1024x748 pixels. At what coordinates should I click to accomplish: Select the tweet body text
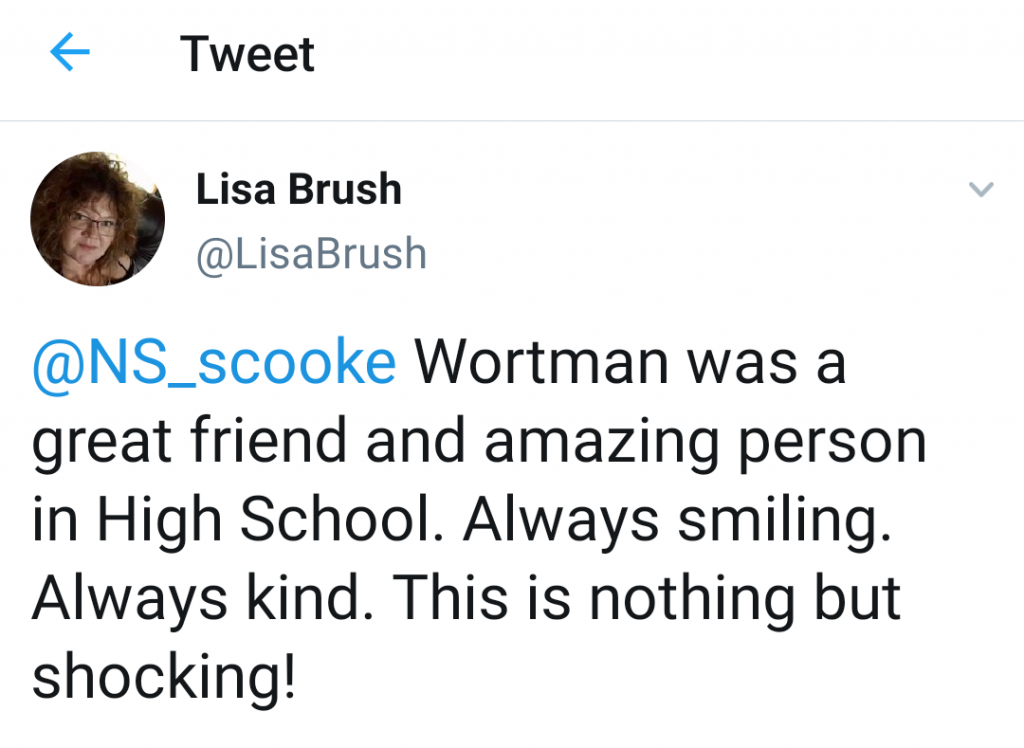[479, 519]
